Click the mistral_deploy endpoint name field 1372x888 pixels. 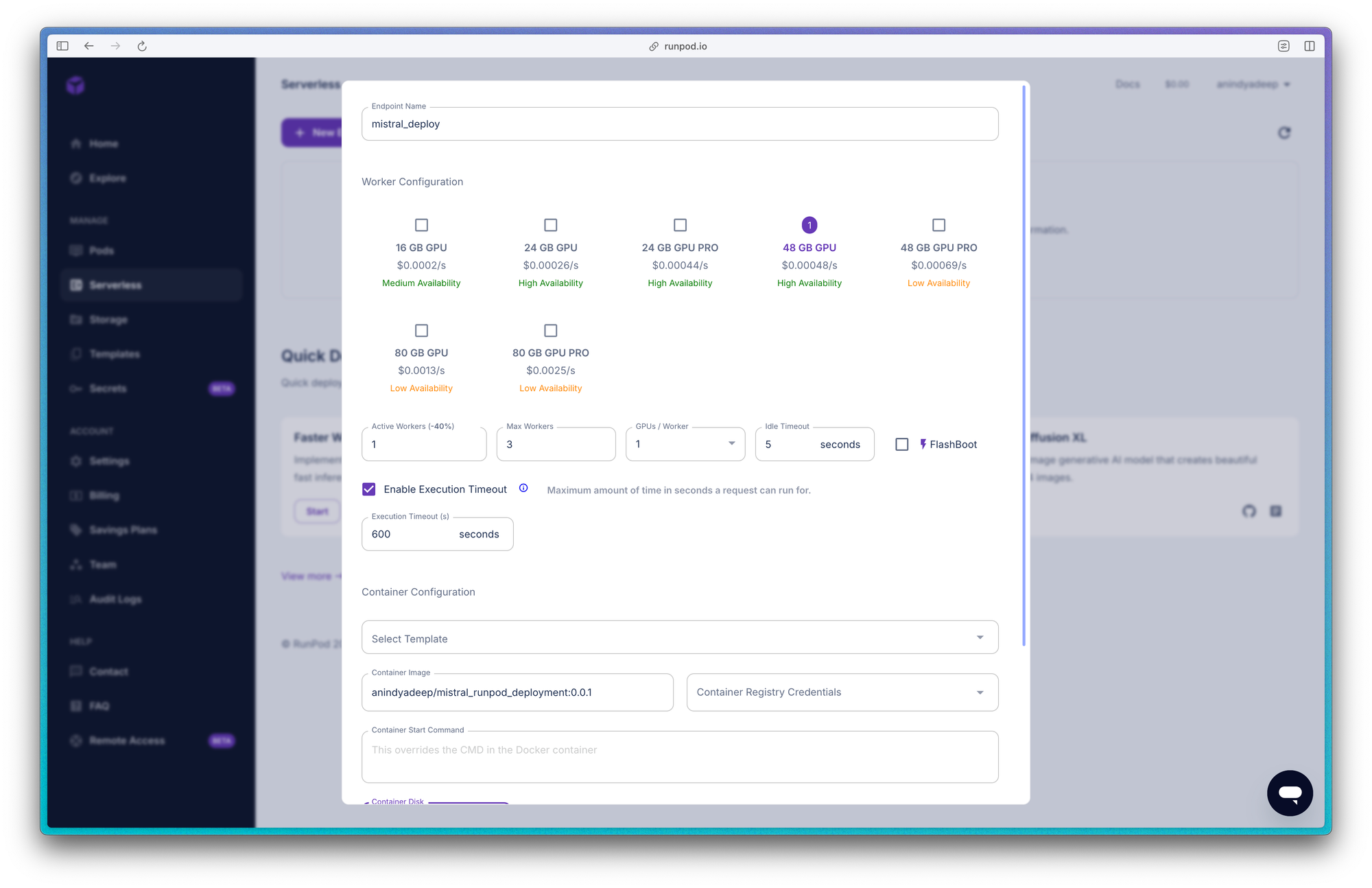coord(680,124)
